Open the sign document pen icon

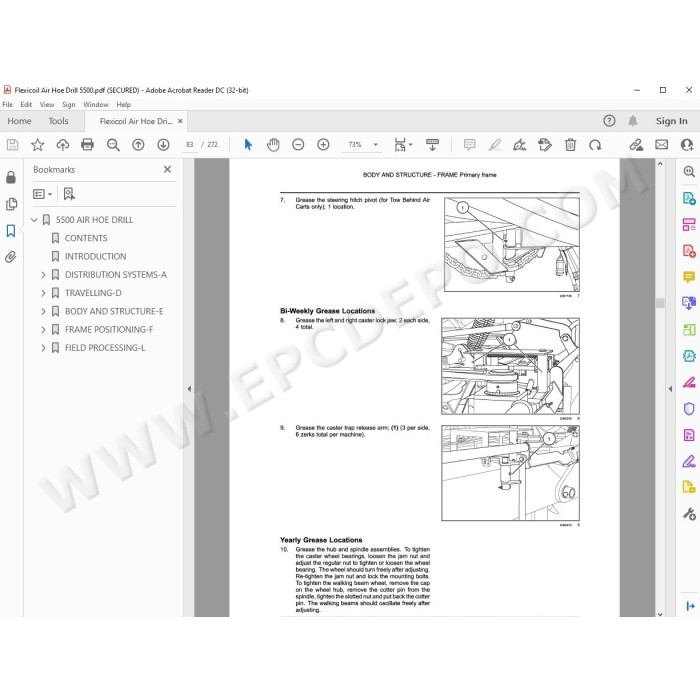[520, 145]
